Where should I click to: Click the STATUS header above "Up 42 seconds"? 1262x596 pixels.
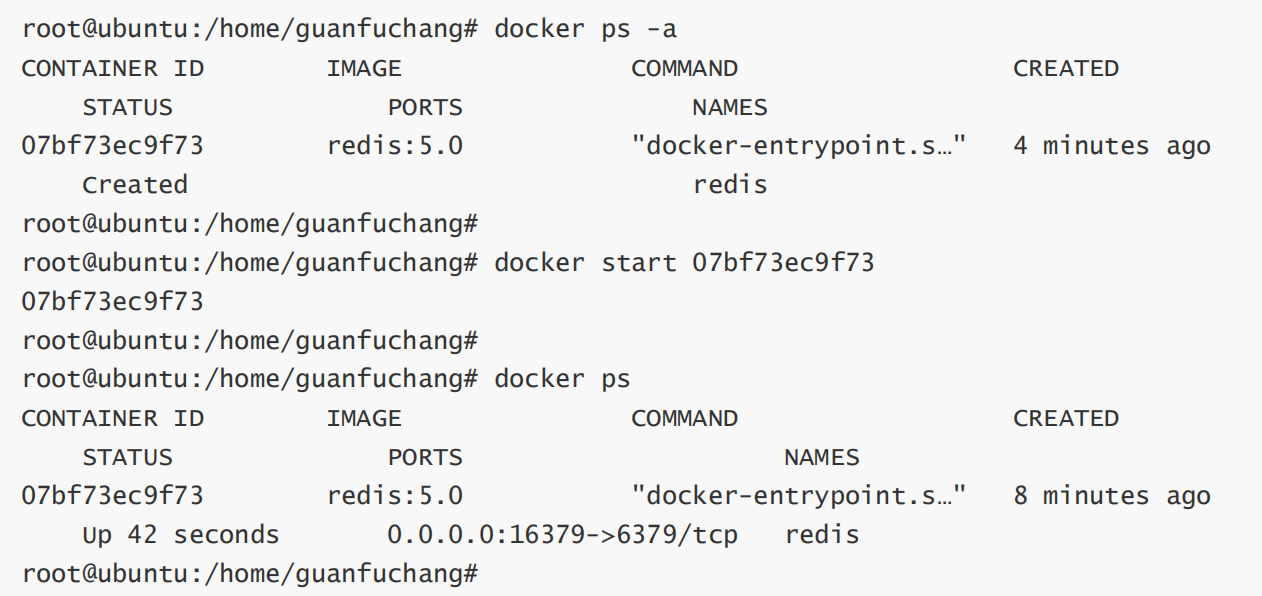(x=127, y=457)
